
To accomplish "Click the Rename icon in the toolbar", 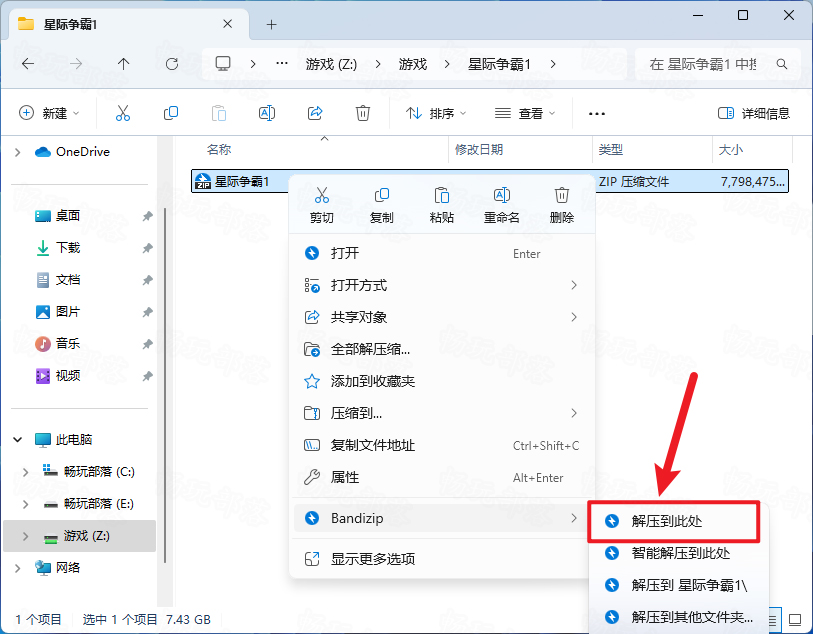I will [x=267, y=113].
